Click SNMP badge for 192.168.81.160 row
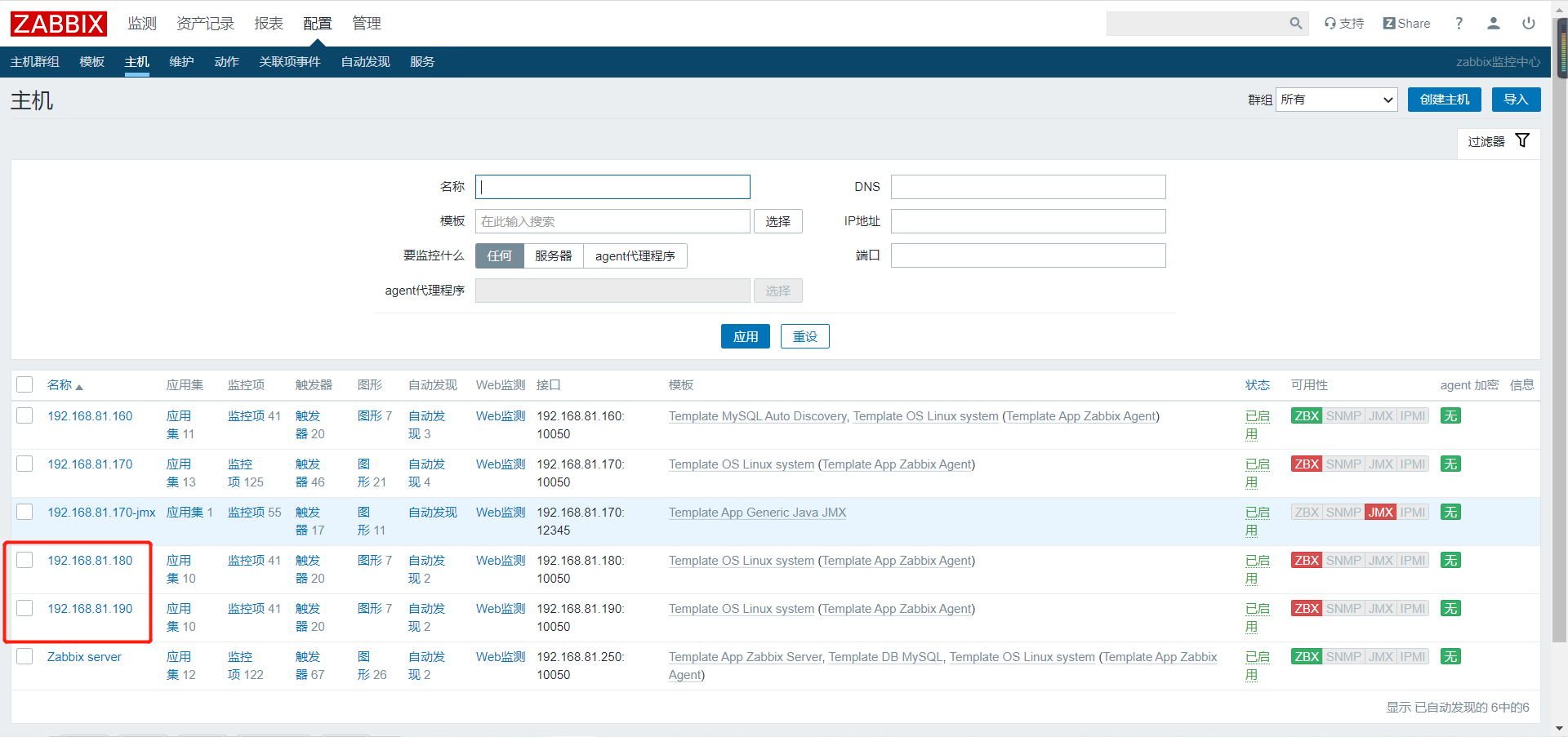This screenshot has height=737, width=1568. pyautogui.click(x=1343, y=416)
